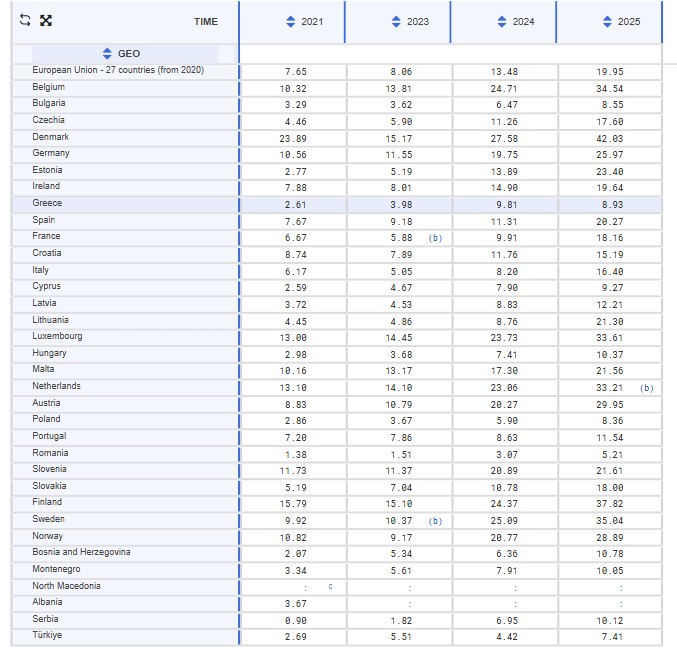The height and width of the screenshot is (648, 677).
Task: Sort the table by the 2024 column
Action: (503, 22)
